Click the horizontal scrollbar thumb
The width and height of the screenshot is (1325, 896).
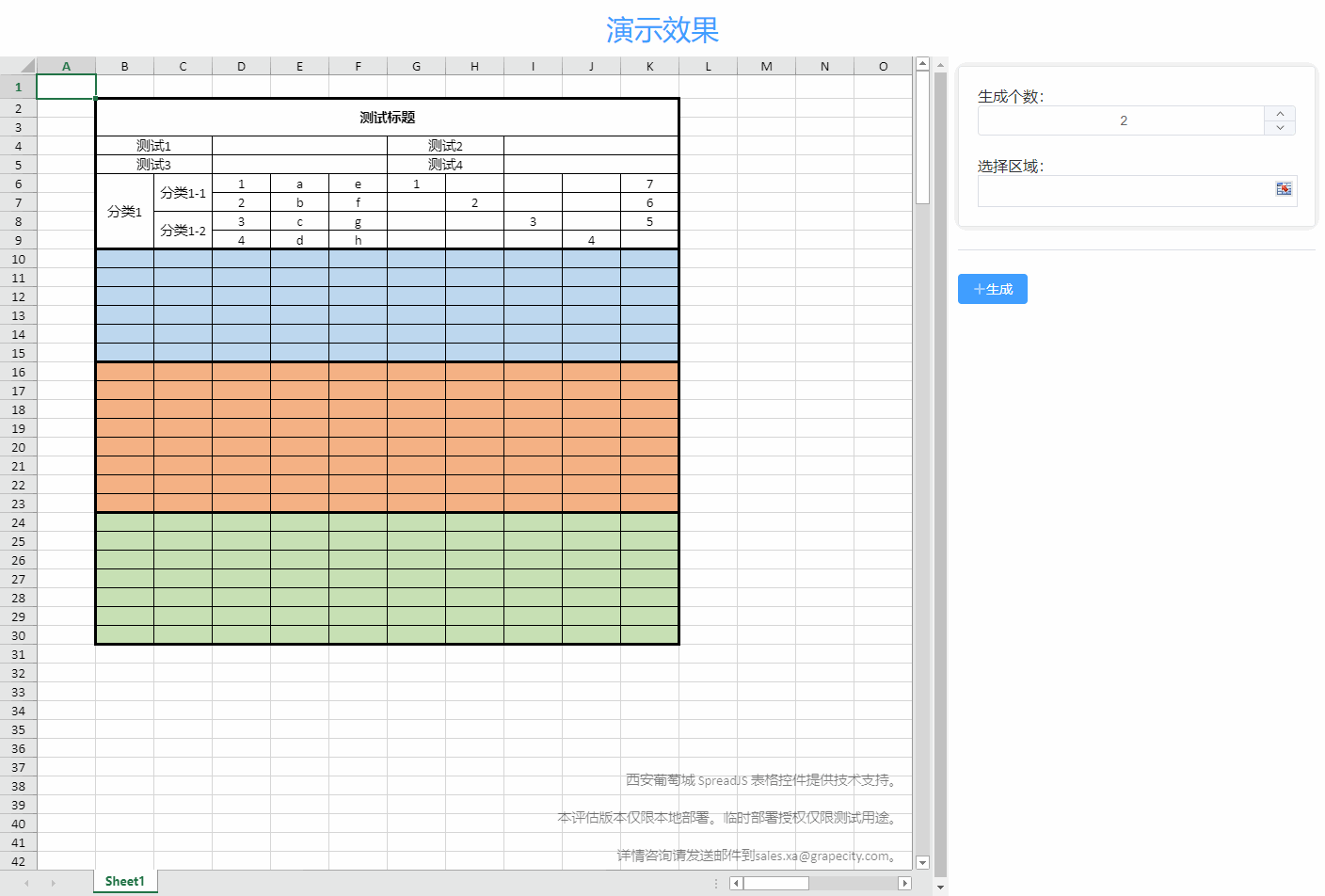coord(776,883)
